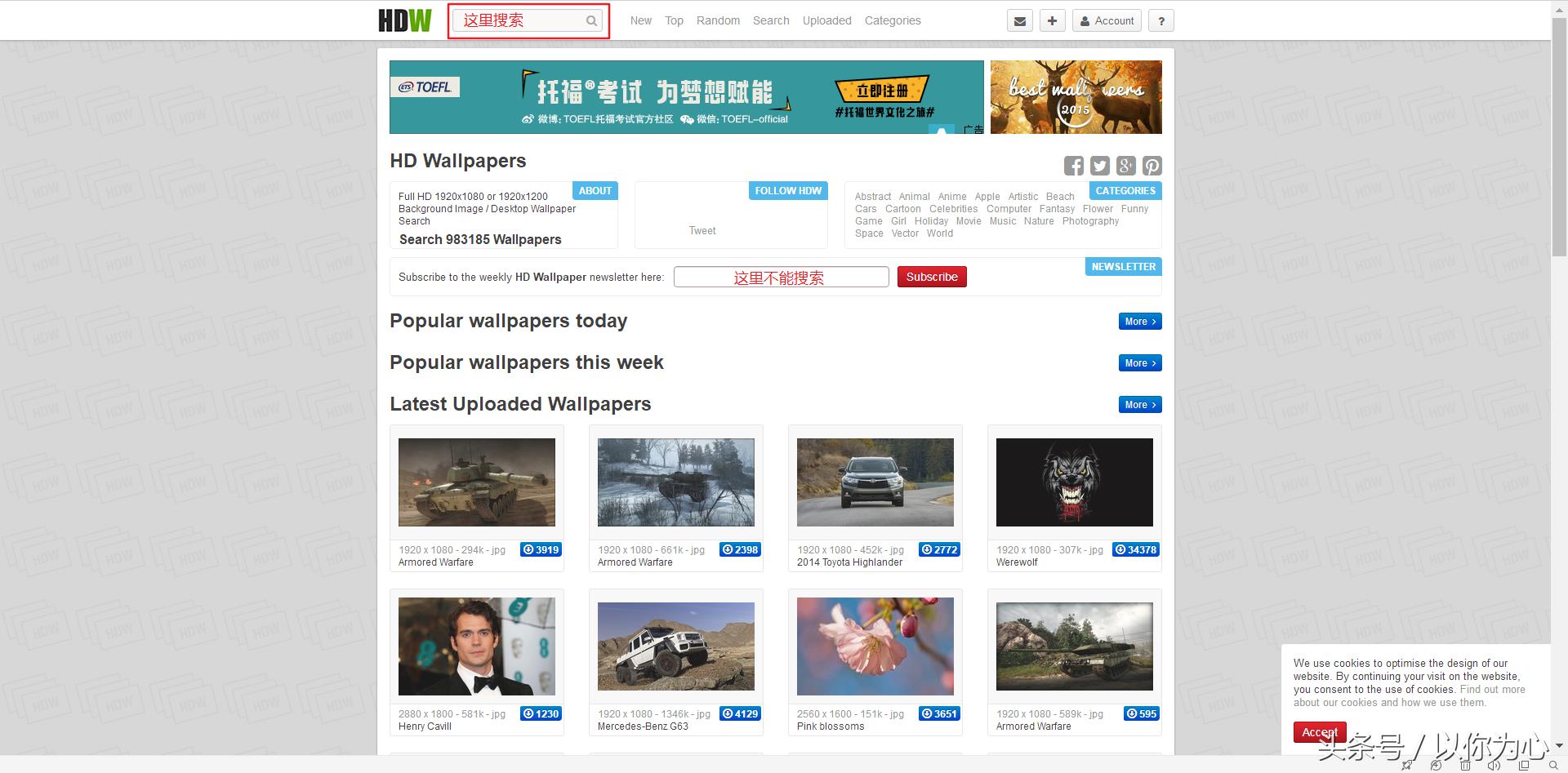
Task: Expand More for Popular wallpapers this week
Action: pos(1139,363)
